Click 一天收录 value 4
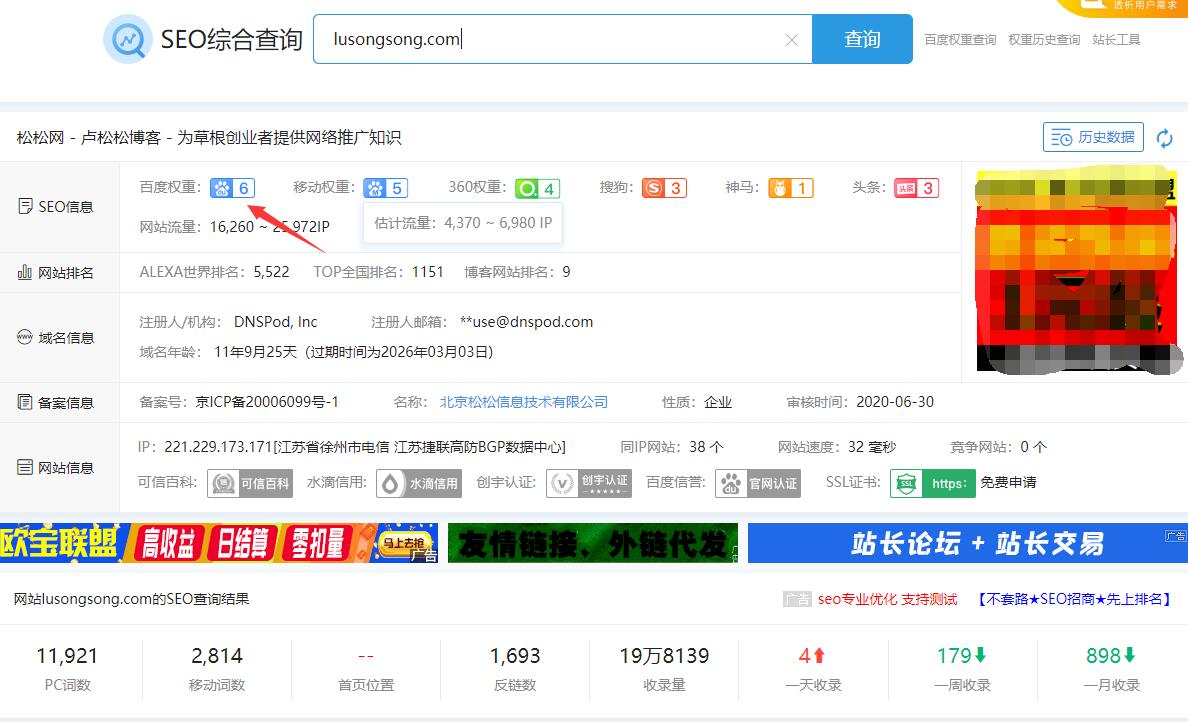Viewport: 1188px width, 722px height. (811, 655)
